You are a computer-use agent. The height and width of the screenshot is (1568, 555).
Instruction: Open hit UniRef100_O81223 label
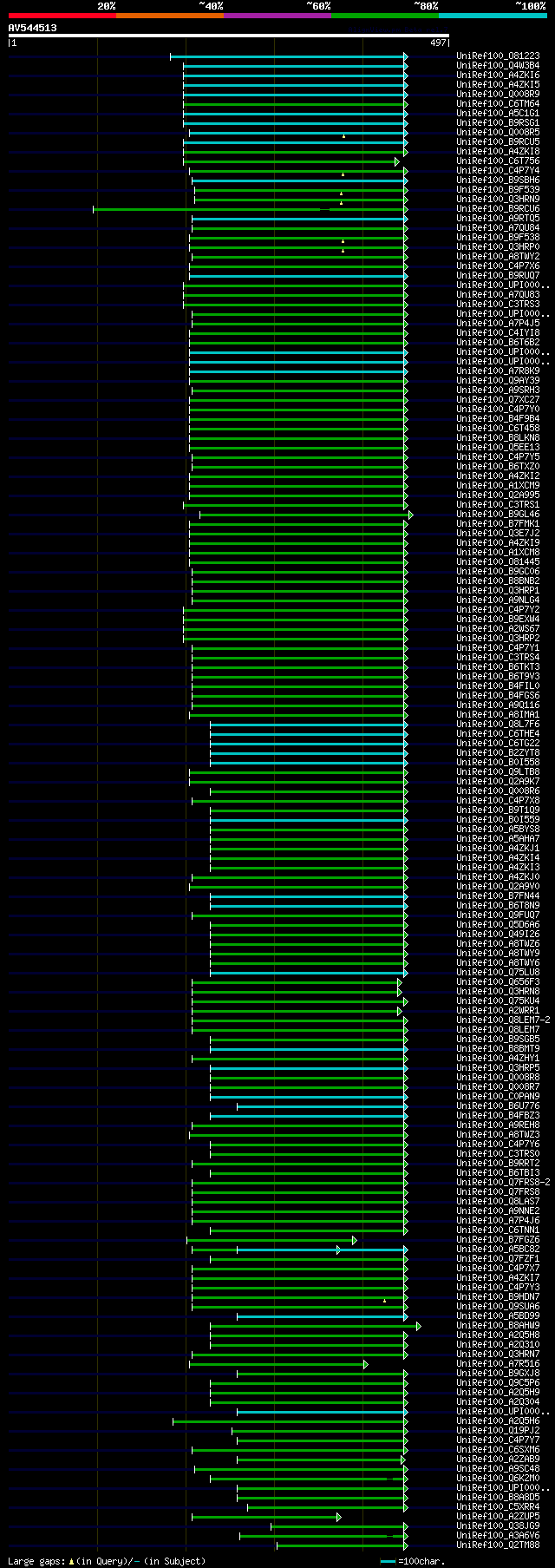tap(498, 56)
